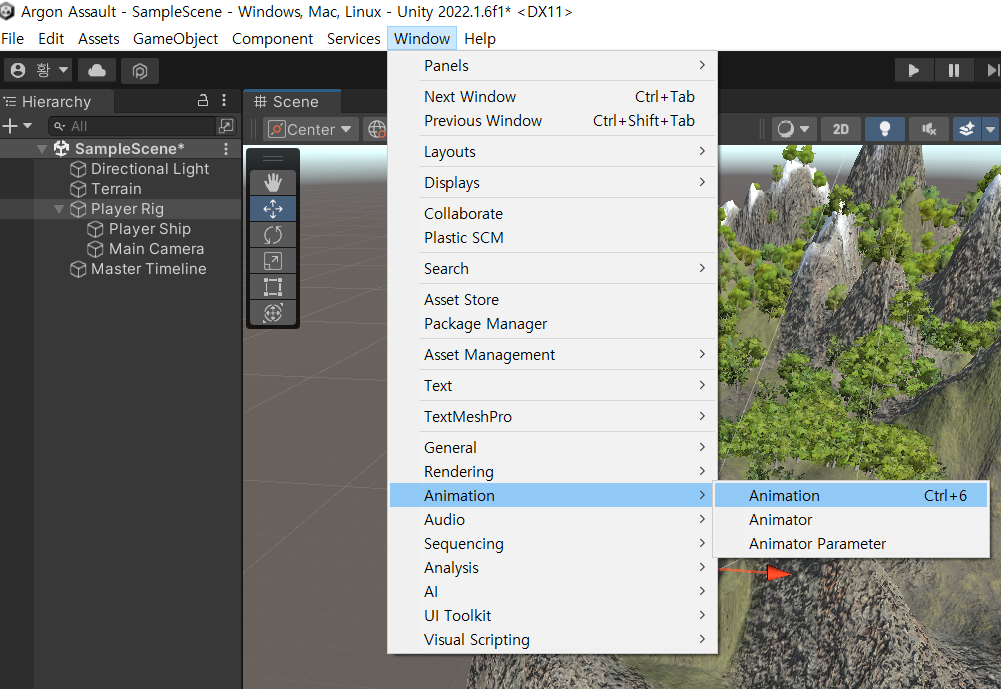Expand the Displays submenu
The height and width of the screenshot is (689, 1001).
point(553,183)
